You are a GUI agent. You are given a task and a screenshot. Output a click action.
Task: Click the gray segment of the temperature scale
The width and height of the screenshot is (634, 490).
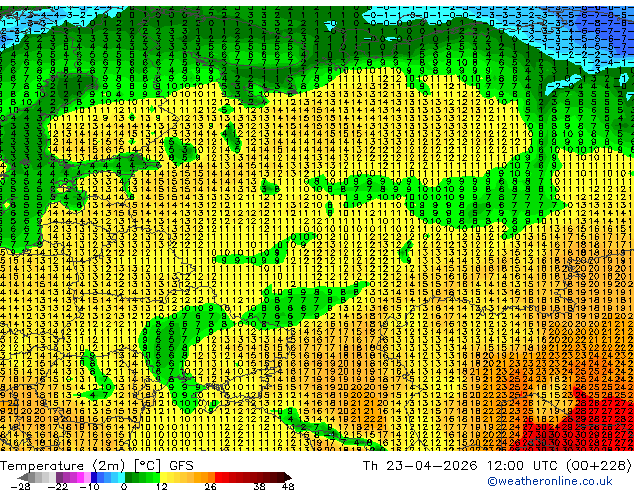38,477
